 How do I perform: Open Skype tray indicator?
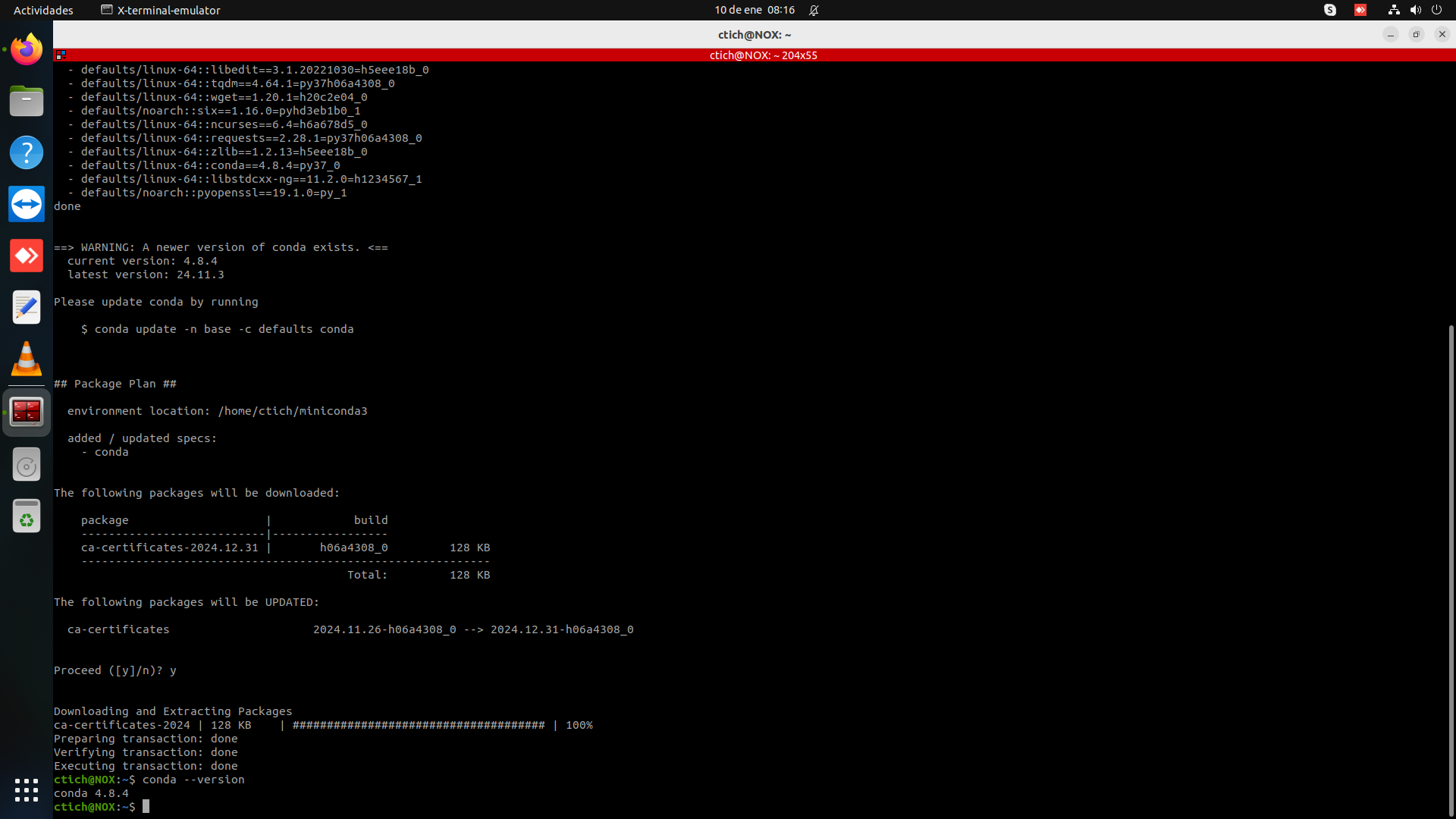tap(1330, 10)
